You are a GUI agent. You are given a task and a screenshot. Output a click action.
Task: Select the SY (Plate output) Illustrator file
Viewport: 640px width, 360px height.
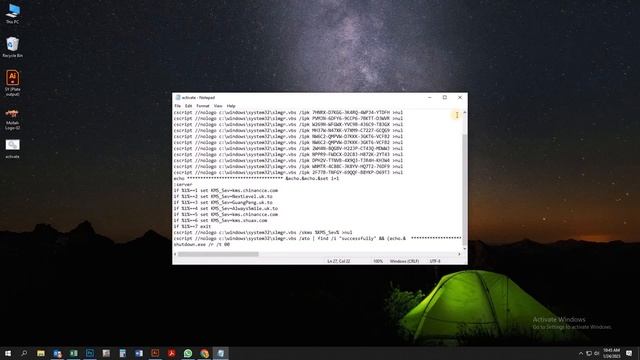(13, 83)
